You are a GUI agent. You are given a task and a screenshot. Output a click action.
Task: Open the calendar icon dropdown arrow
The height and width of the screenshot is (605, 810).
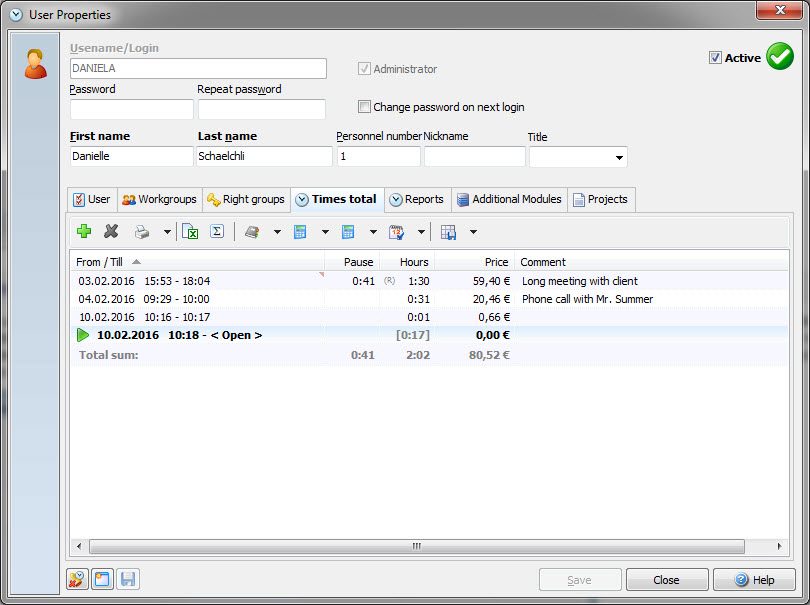coord(421,232)
